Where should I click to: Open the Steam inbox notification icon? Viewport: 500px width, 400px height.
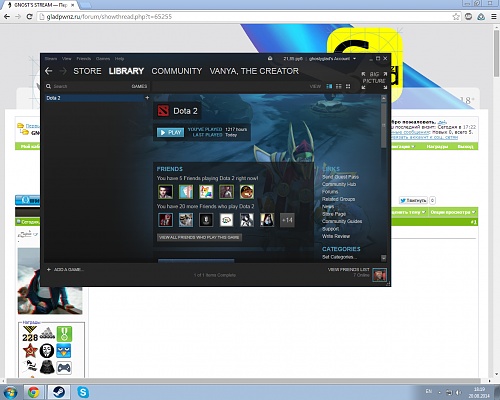click(270, 59)
